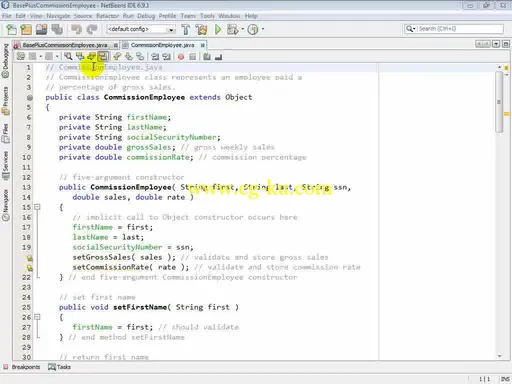Viewport: 512px width, 384px height.
Task: Click the Profile Project clock icon
Action: tap(253, 30)
